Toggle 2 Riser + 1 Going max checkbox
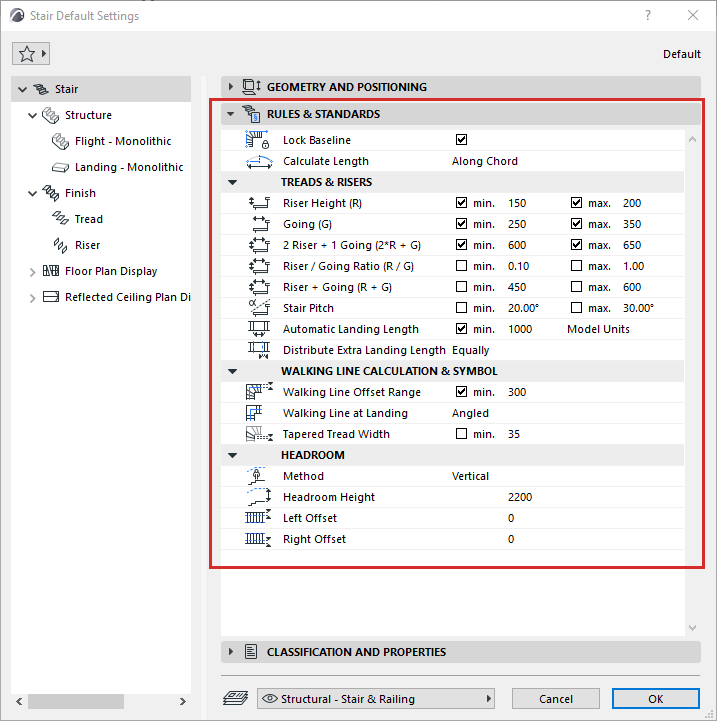The width and height of the screenshot is (717, 721). tap(576, 245)
